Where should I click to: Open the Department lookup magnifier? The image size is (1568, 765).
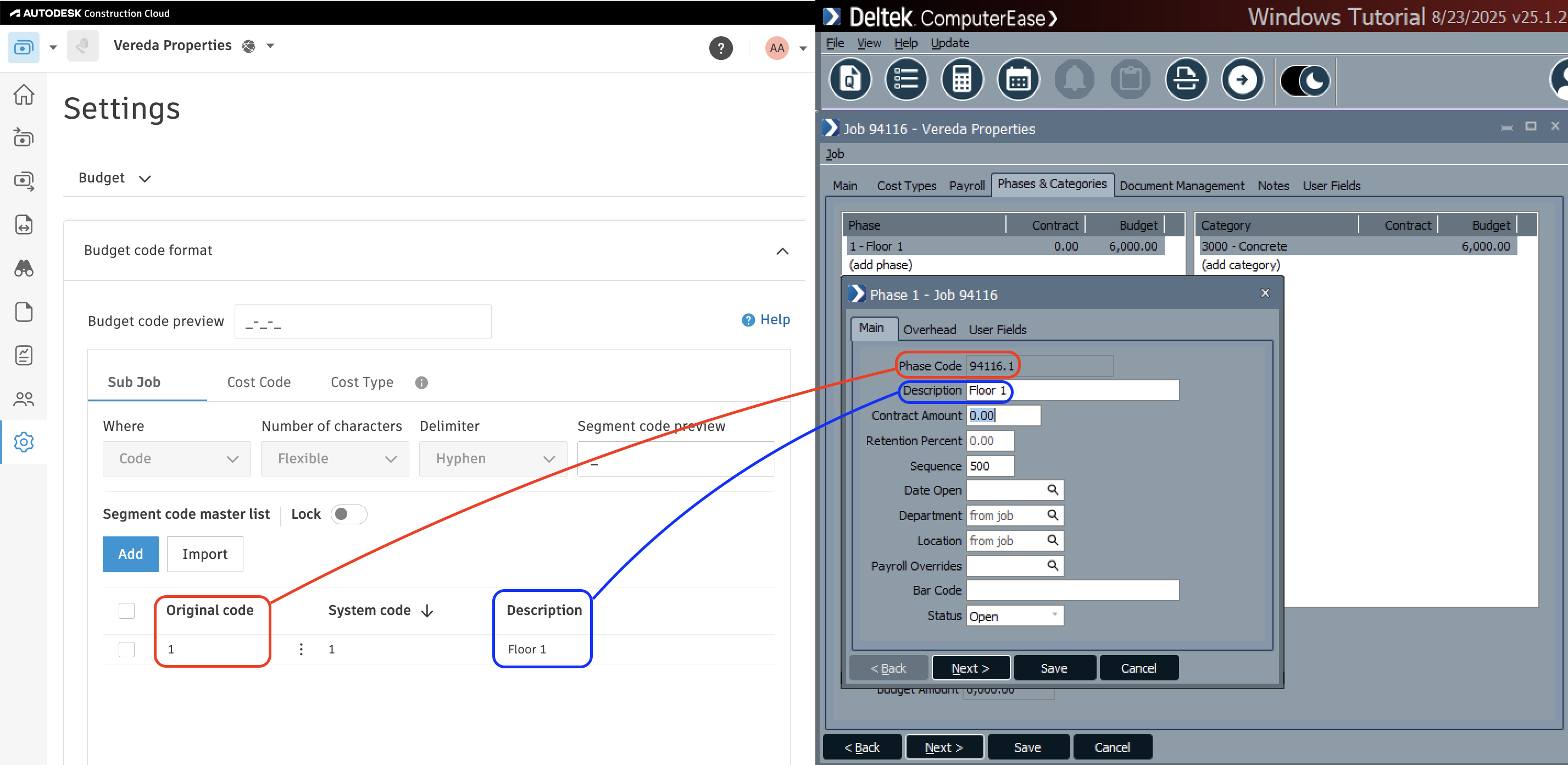[1053, 515]
